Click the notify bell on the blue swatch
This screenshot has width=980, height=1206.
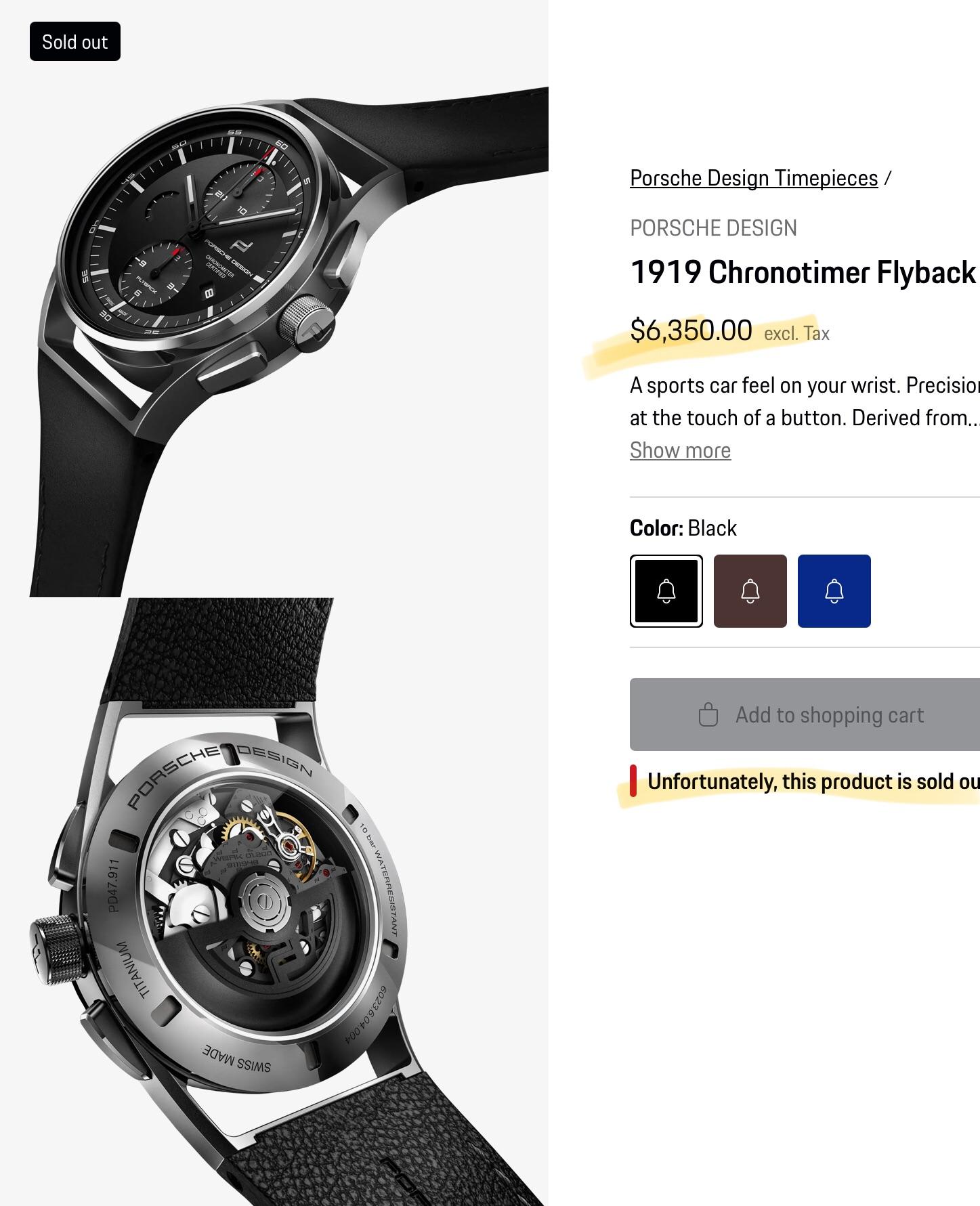[834, 591]
